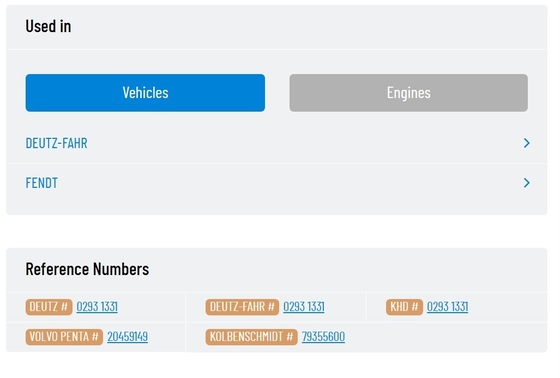Image resolution: width=560 pixels, height=378 pixels.
Task: Open DEUTZ-FAHR reference number 0293 1331
Action: point(304,307)
